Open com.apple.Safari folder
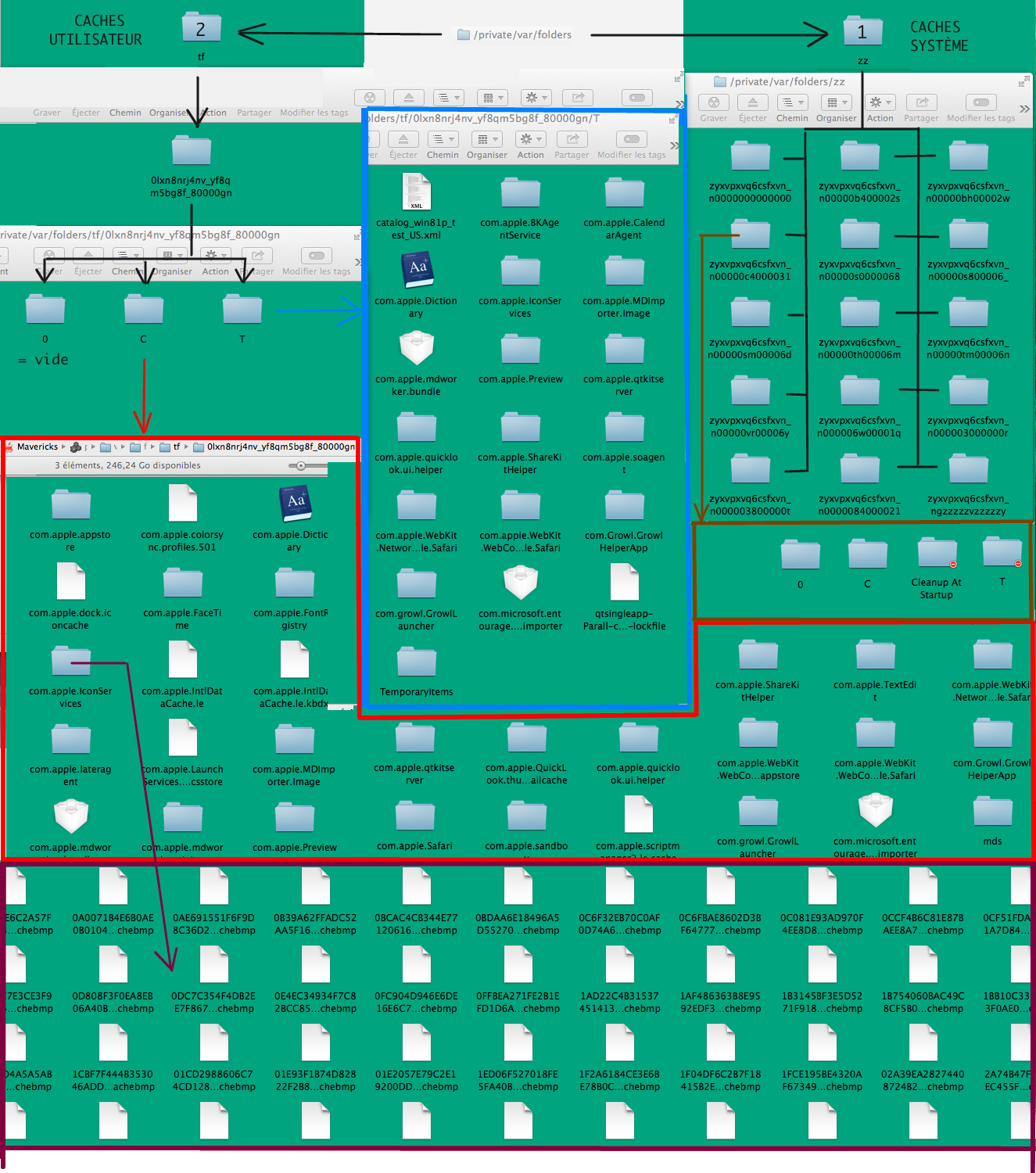Screen dimensions: 1036x1173 [414, 816]
